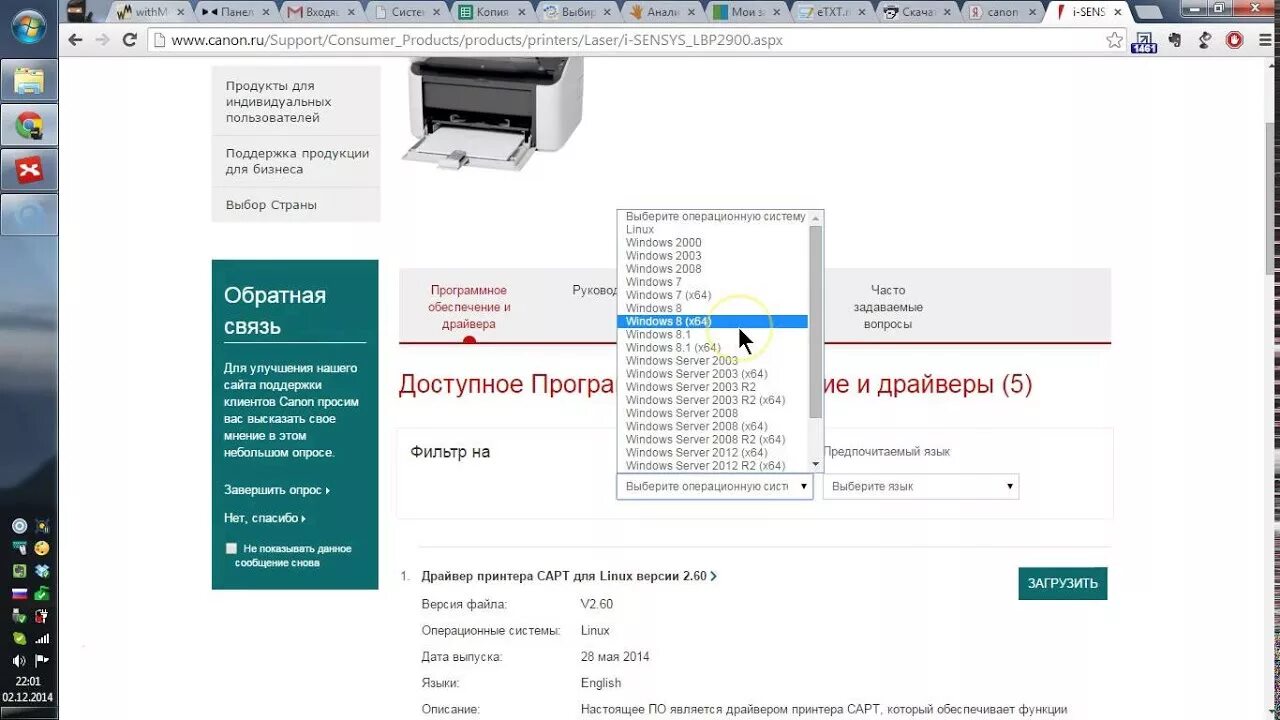Image resolution: width=1280 pixels, height=720 pixels.
Task: Click 'Завершить опрос' link
Action: point(276,490)
